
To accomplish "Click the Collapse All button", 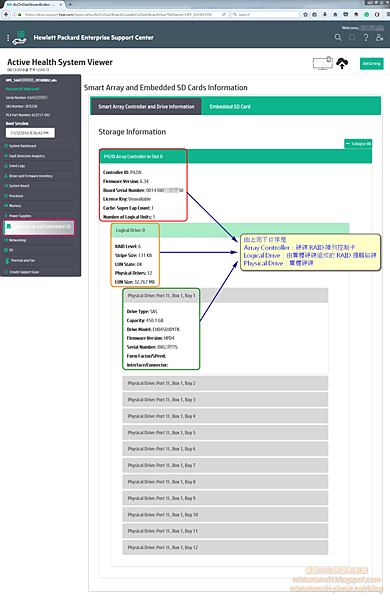I will click(358, 143).
